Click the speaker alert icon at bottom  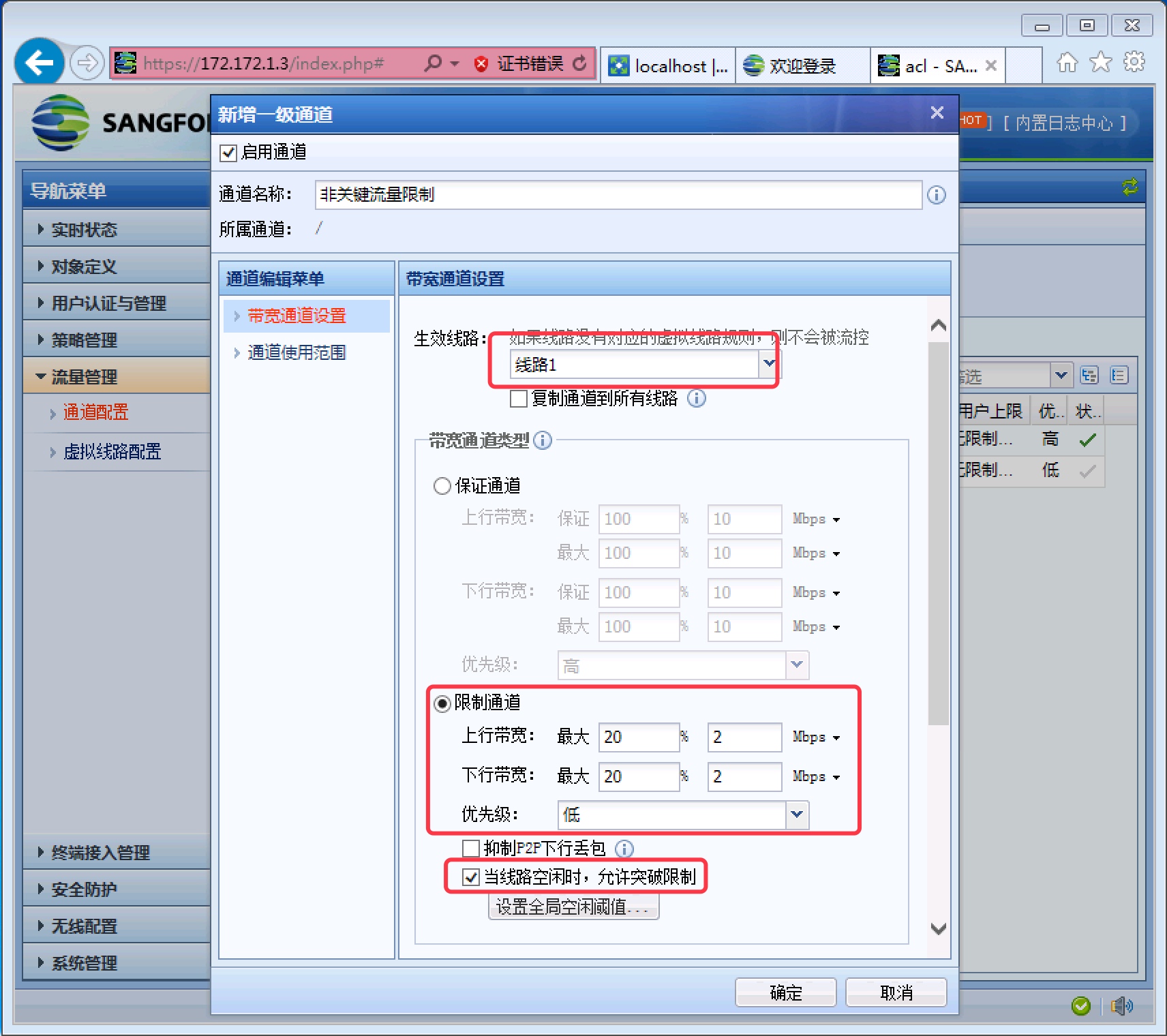1121,1005
